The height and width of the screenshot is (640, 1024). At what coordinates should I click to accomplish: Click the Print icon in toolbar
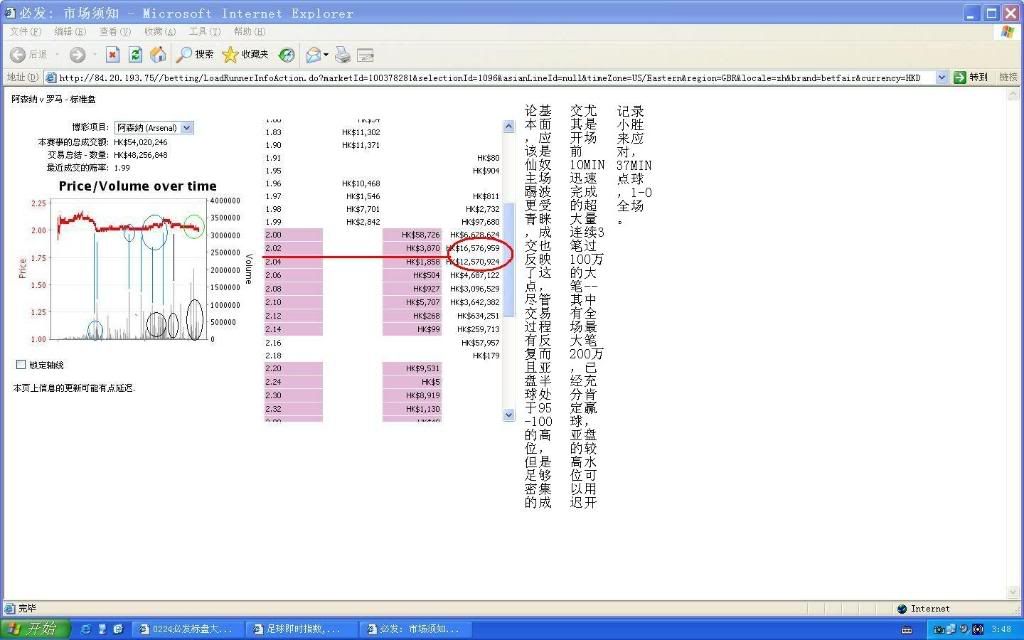tap(343, 54)
